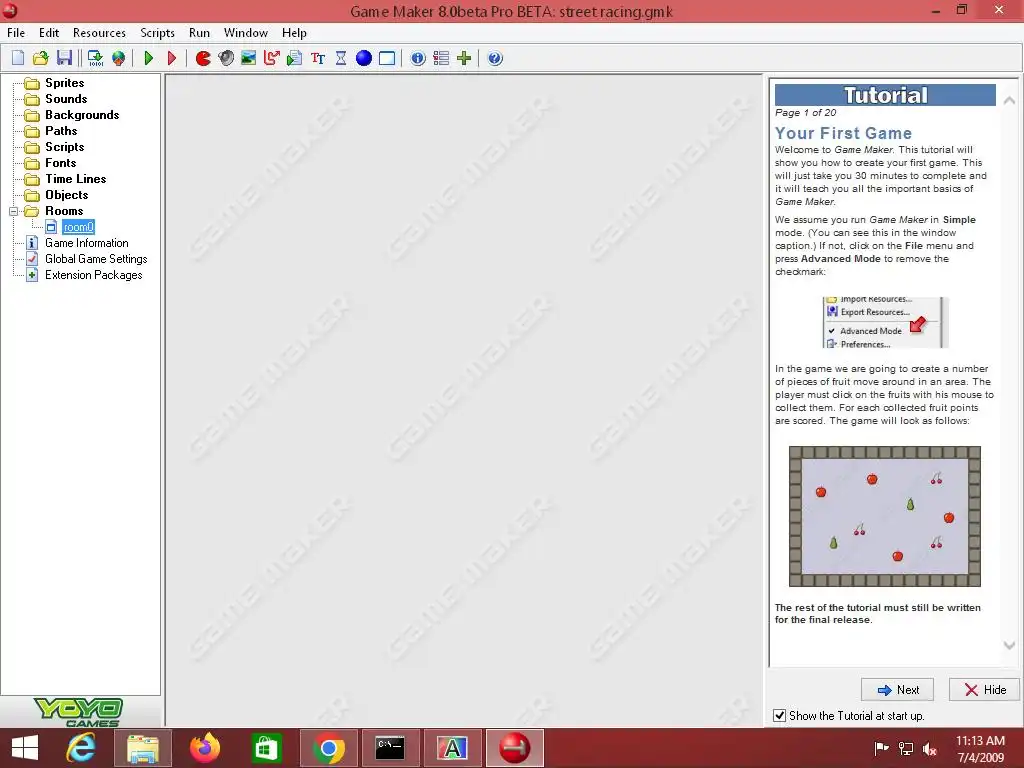Viewport: 1024px width, 768px height.
Task: Open Firefox from taskbar
Action: pos(204,748)
